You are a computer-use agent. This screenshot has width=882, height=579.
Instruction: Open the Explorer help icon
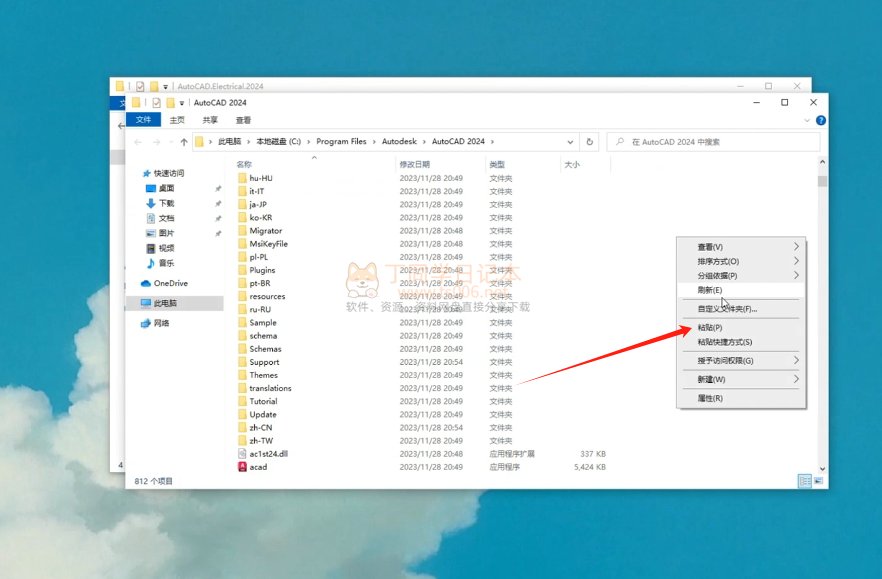point(821,120)
